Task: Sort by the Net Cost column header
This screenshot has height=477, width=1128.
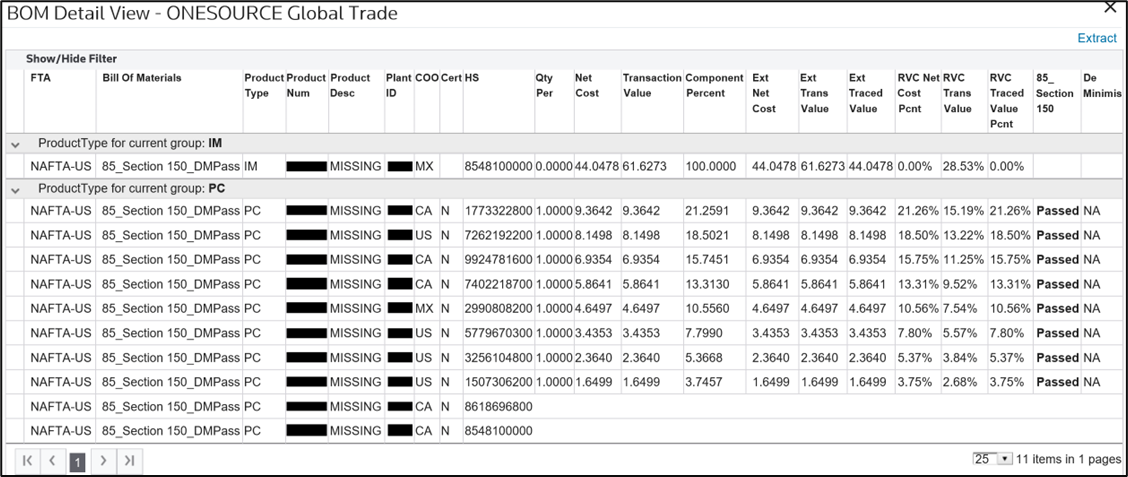Action: pyautogui.click(x=587, y=86)
